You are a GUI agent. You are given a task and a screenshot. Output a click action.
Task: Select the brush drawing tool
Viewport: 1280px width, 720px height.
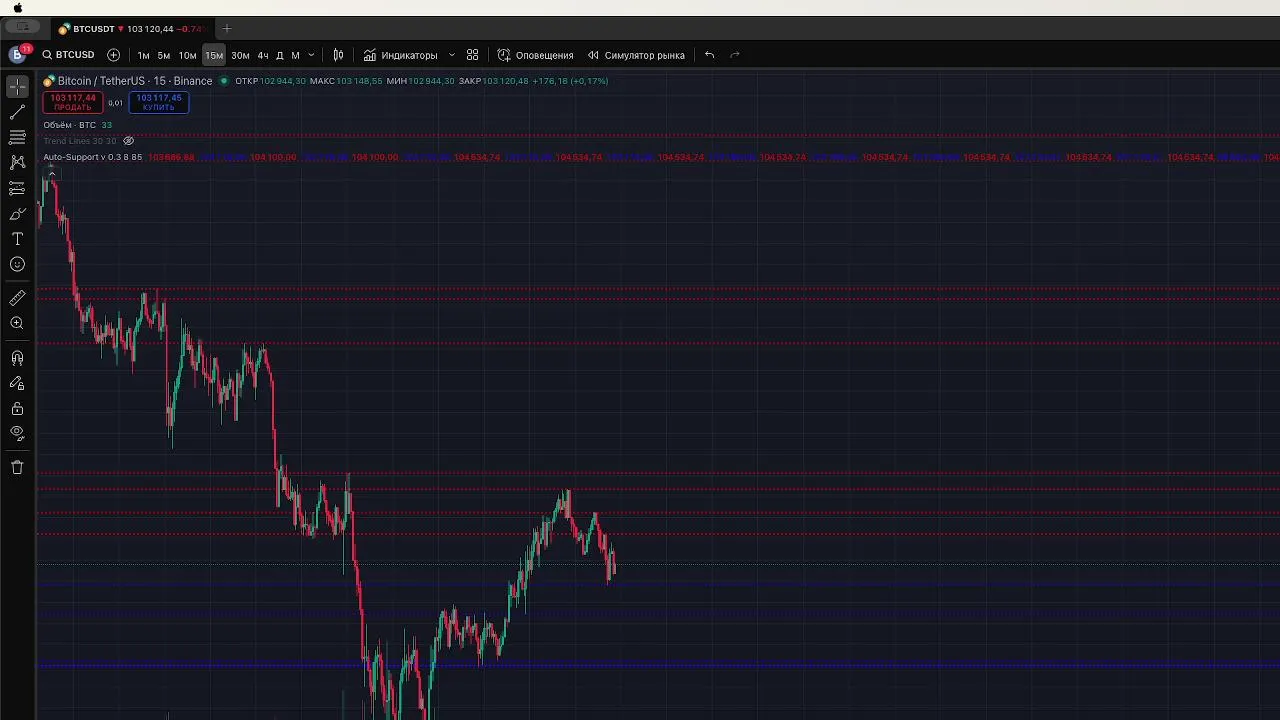(17, 214)
